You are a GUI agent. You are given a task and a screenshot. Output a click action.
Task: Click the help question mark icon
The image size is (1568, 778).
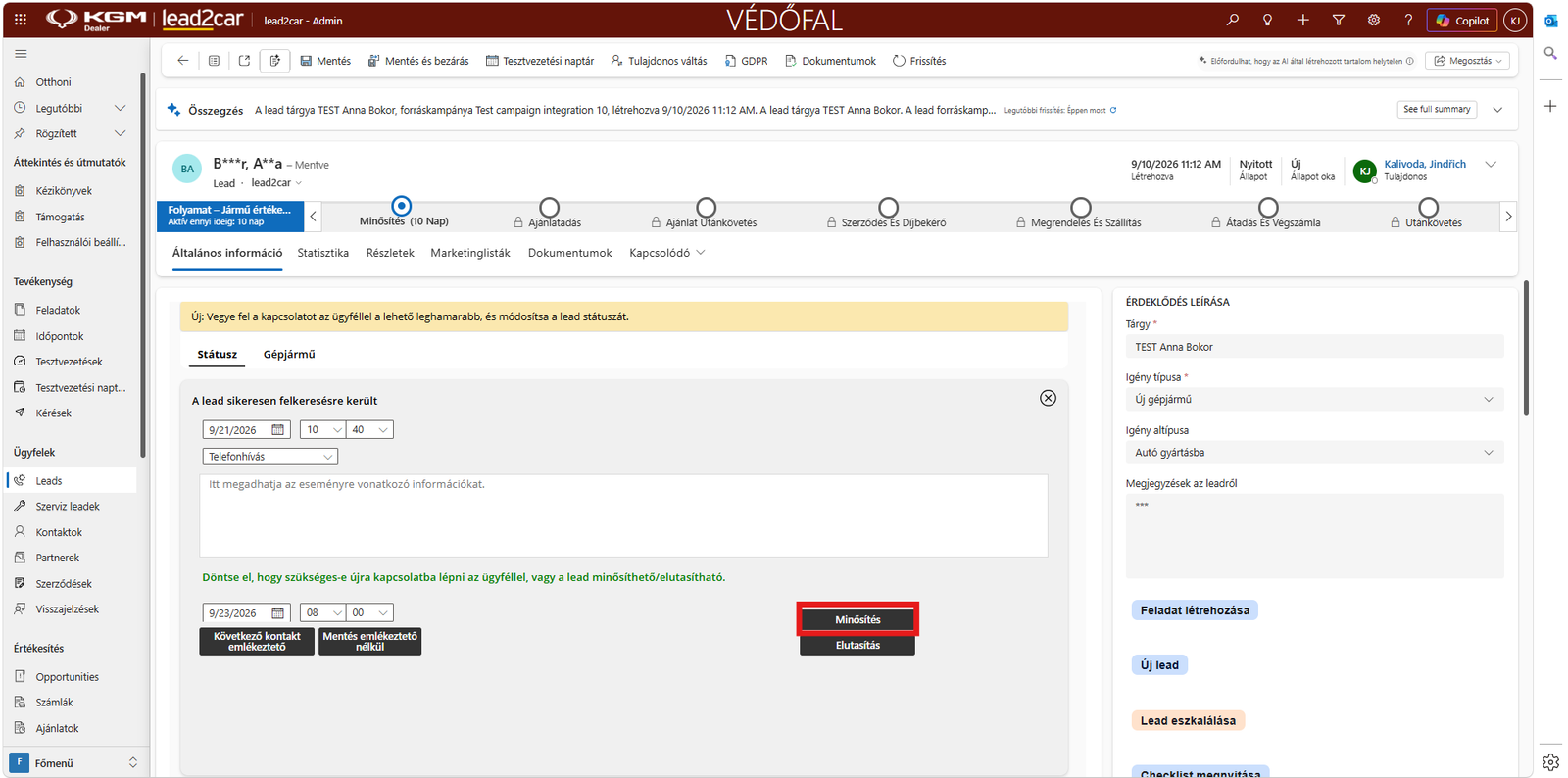click(x=1408, y=20)
